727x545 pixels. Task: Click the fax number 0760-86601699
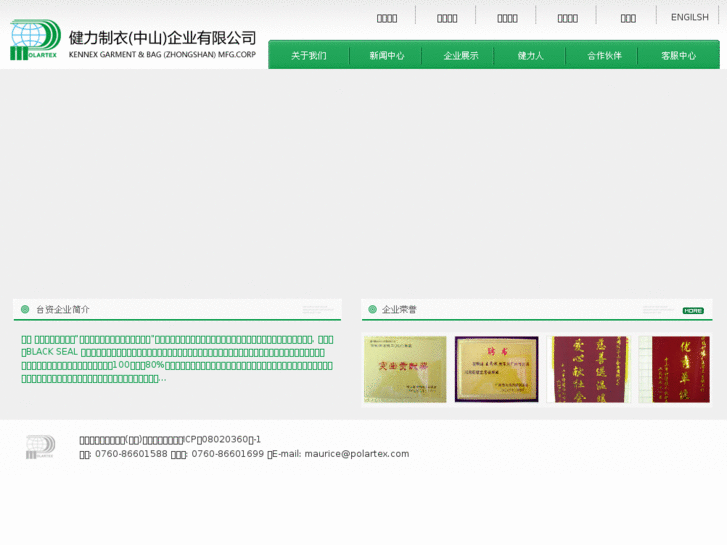(x=228, y=454)
